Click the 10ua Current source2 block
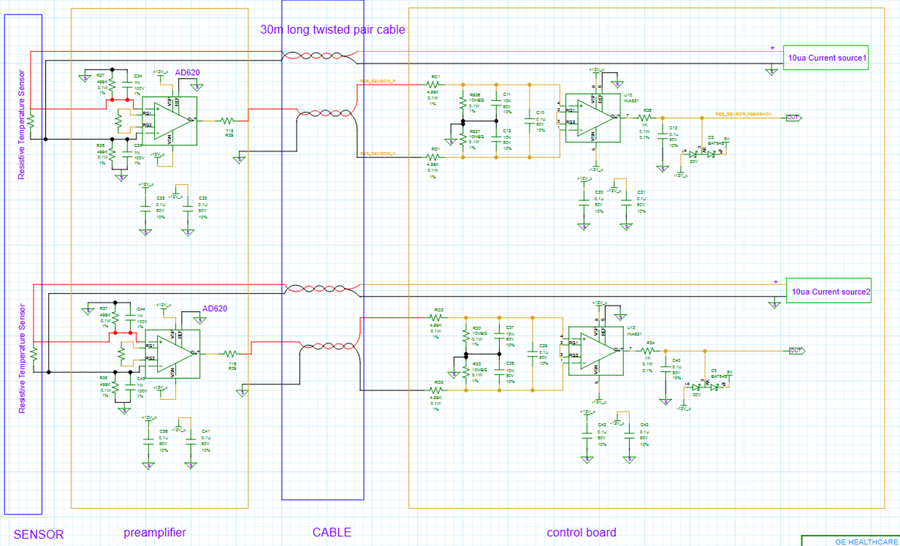The width and height of the screenshot is (900, 546). point(828,292)
